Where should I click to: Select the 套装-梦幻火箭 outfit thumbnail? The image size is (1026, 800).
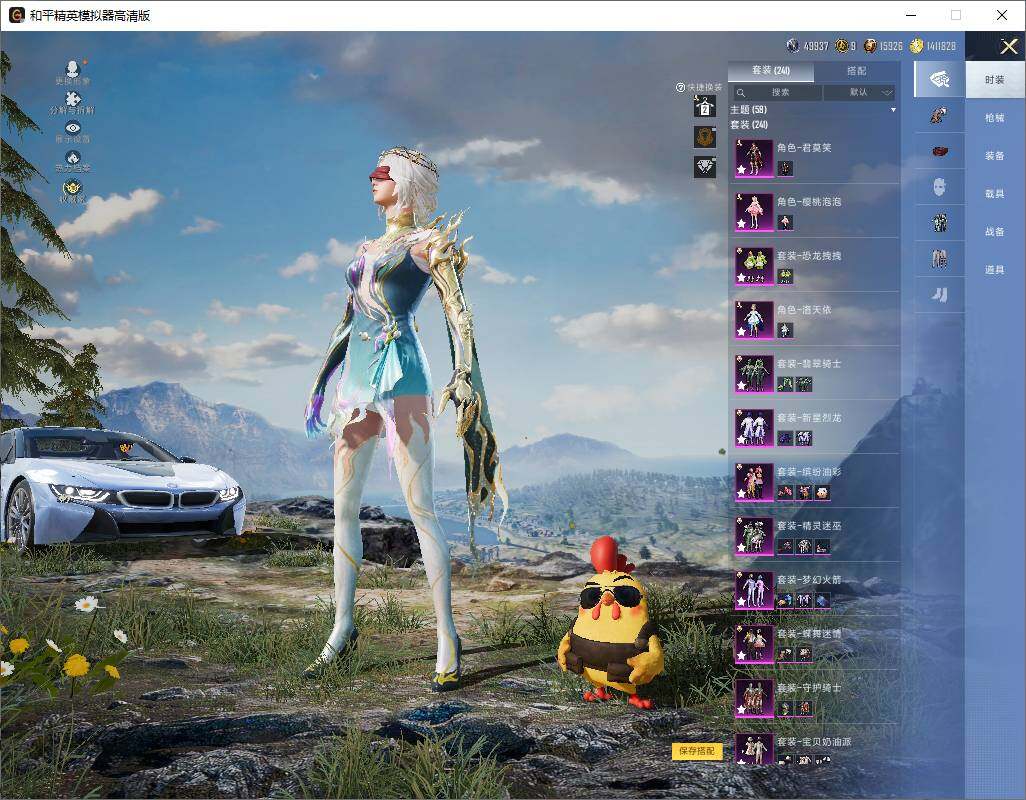(x=754, y=590)
